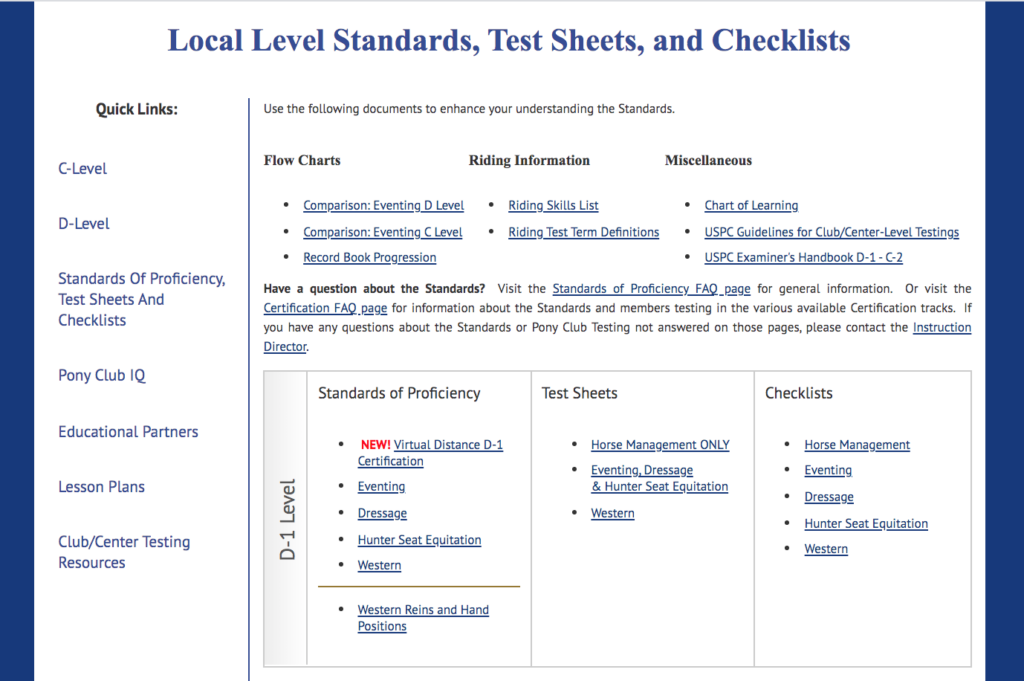Open the Eventing checklist link
The width and height of the screenshot is (1024, 681).
click(828, 470)
